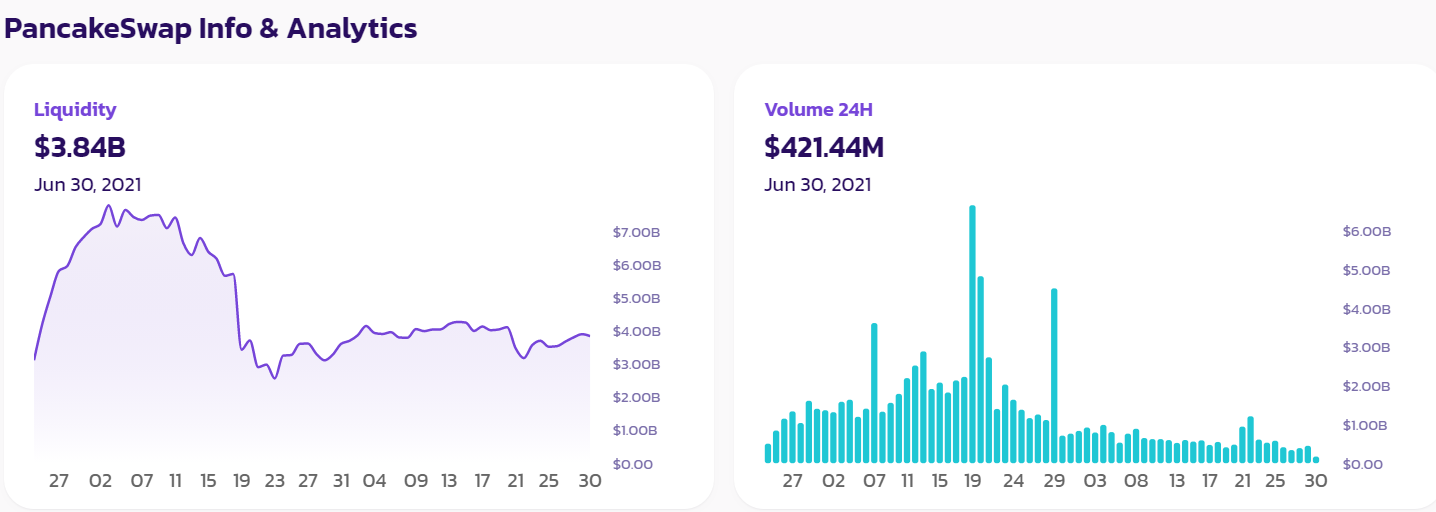Click $2.00B on the Liquidity axis
Screen dimensions: 1436x512
point(637,397)
